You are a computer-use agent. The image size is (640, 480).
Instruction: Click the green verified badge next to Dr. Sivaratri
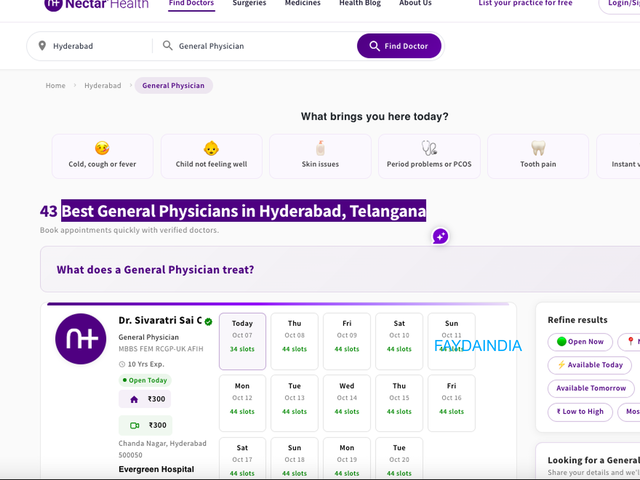coord(208,322)
